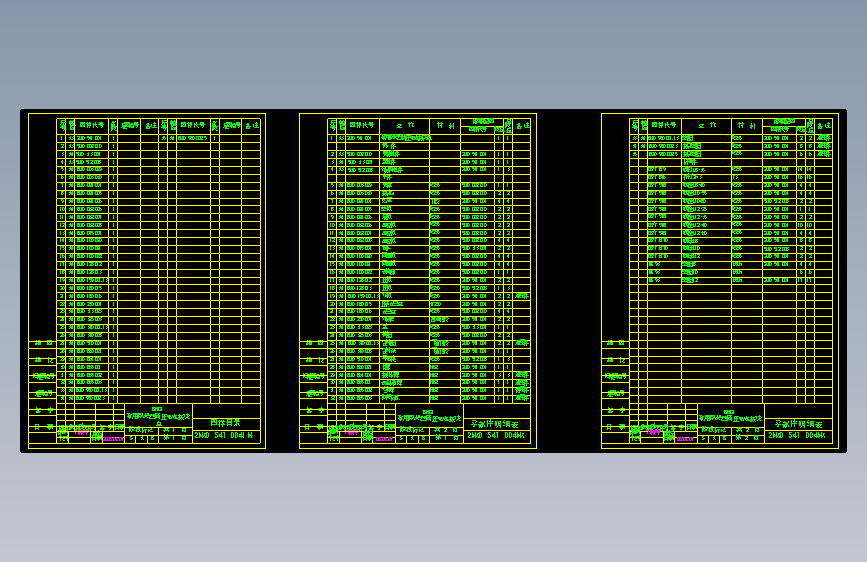Click the drawing number cell of the middle sheet
This screenshot has height=562, width=867.
(x=496, y=436)
